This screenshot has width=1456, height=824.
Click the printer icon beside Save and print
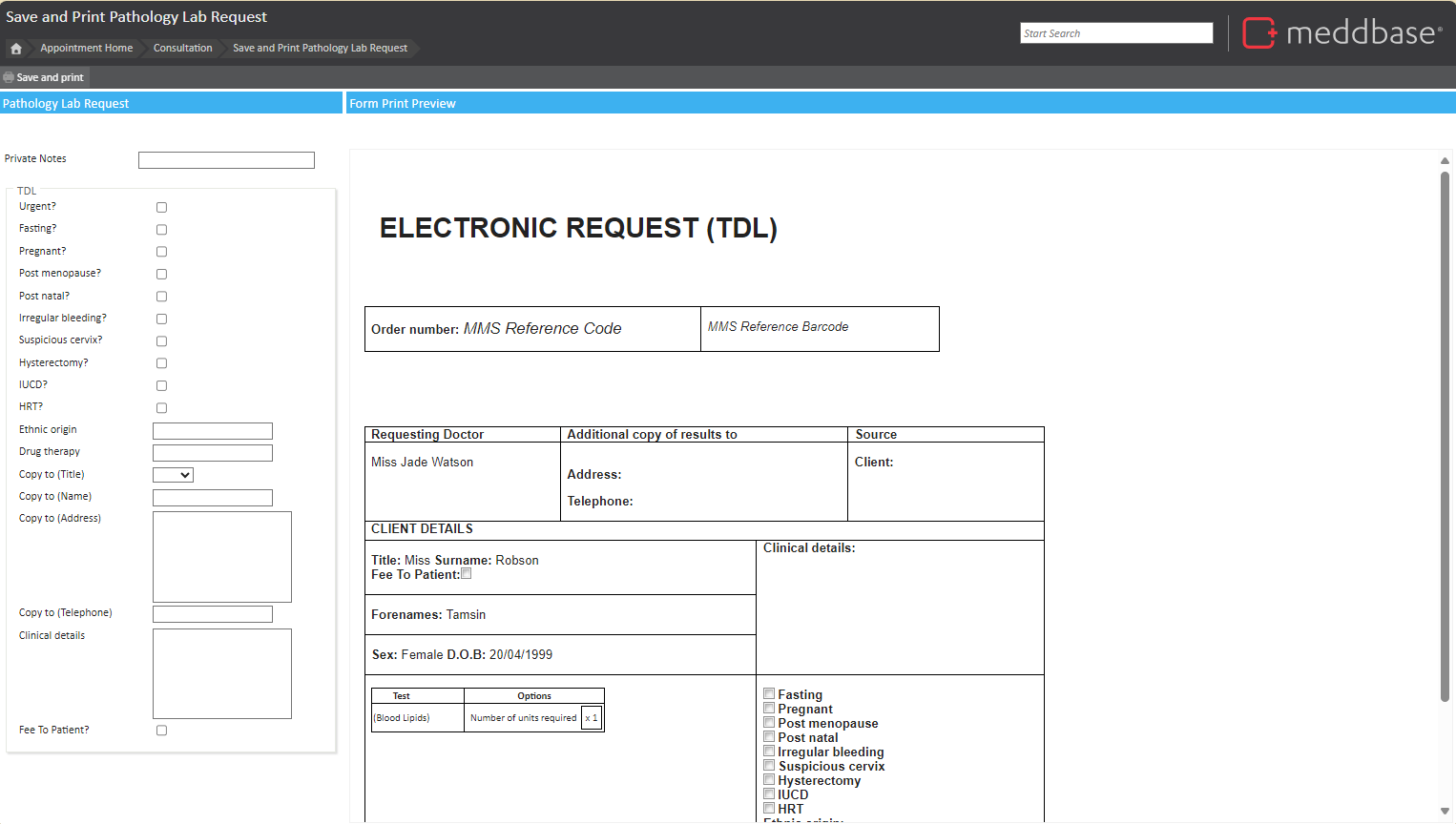tap(9, 78)
